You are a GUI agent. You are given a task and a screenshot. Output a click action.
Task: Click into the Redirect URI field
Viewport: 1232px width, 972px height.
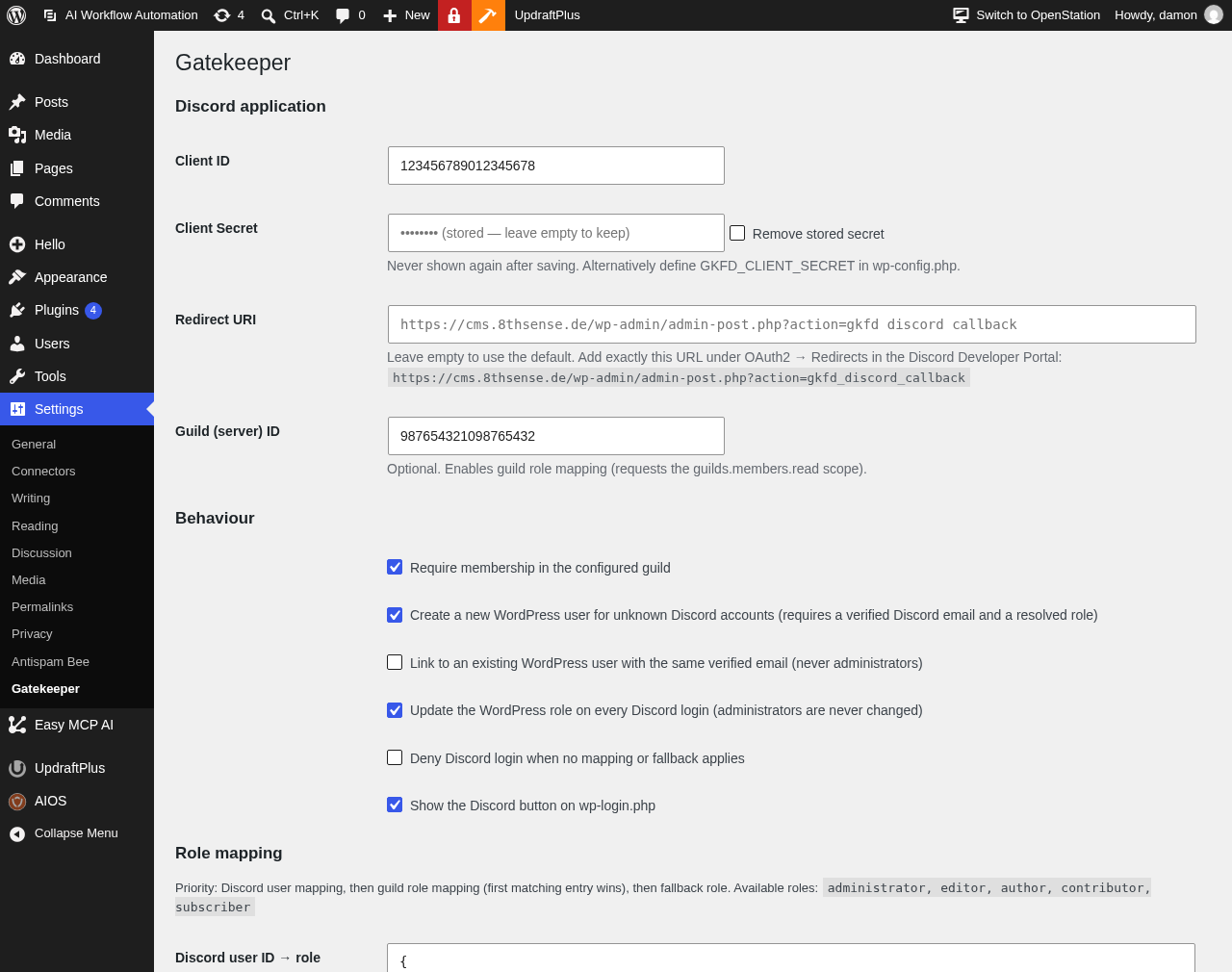click(792, 324)
